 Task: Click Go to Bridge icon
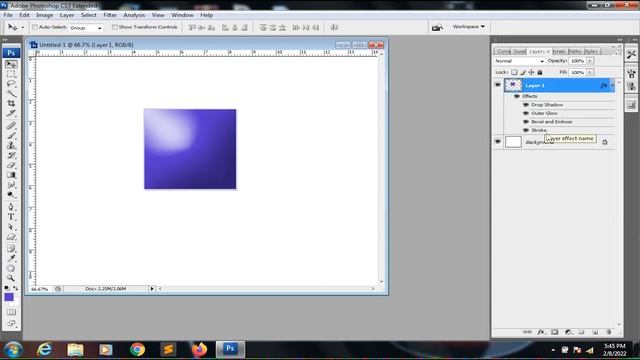coord(437,27)
